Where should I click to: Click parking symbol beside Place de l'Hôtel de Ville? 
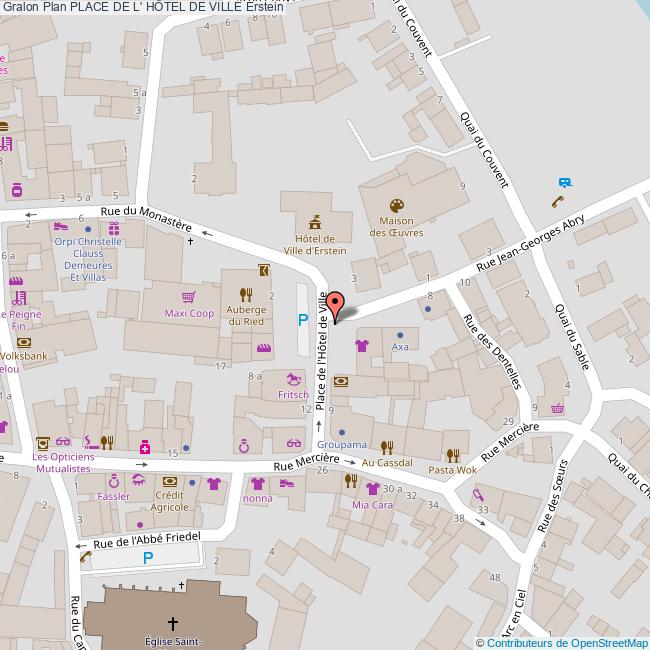click(303, 320)
